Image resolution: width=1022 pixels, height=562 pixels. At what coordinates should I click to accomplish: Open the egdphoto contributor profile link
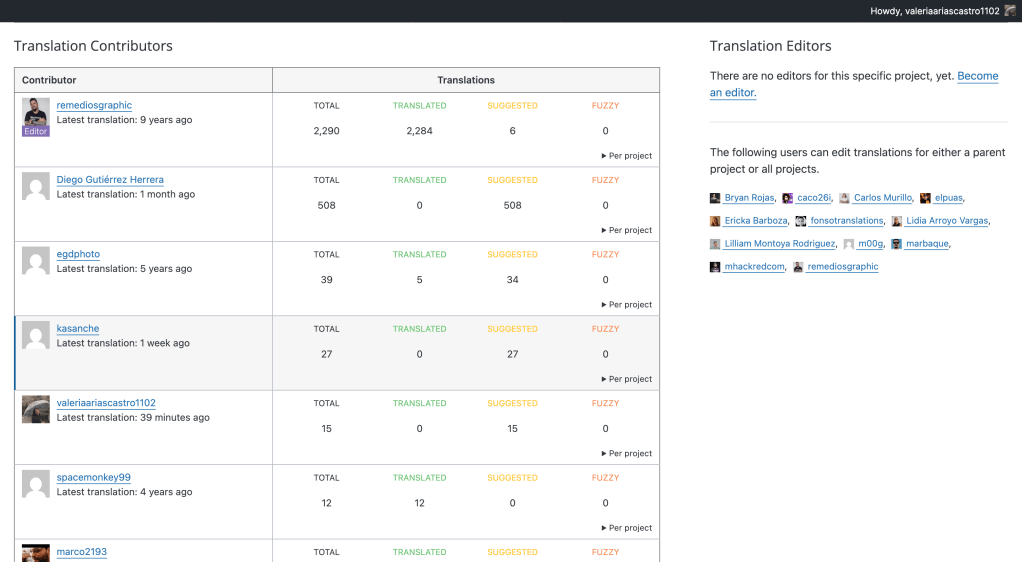(x=78, y=254)
